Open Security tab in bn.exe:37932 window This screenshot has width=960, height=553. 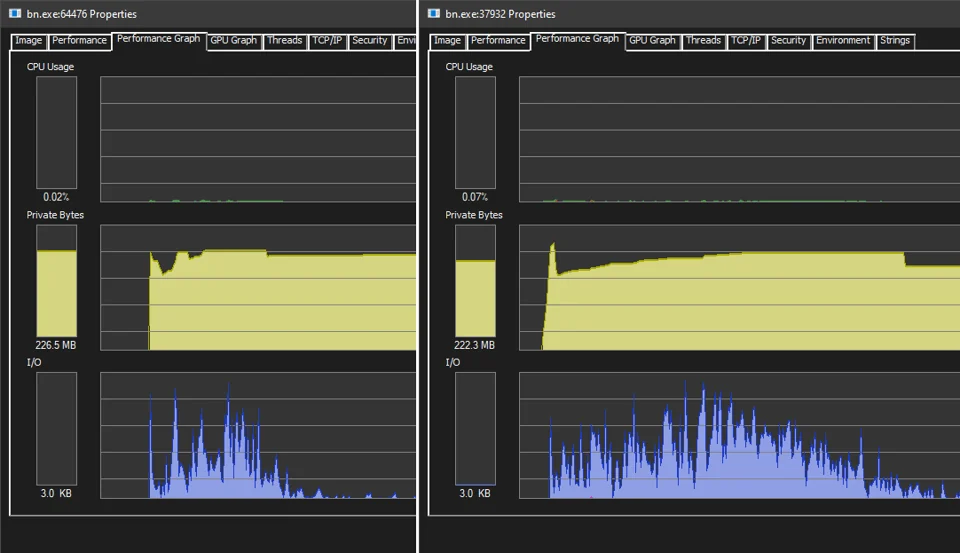(x=789, y=41)
